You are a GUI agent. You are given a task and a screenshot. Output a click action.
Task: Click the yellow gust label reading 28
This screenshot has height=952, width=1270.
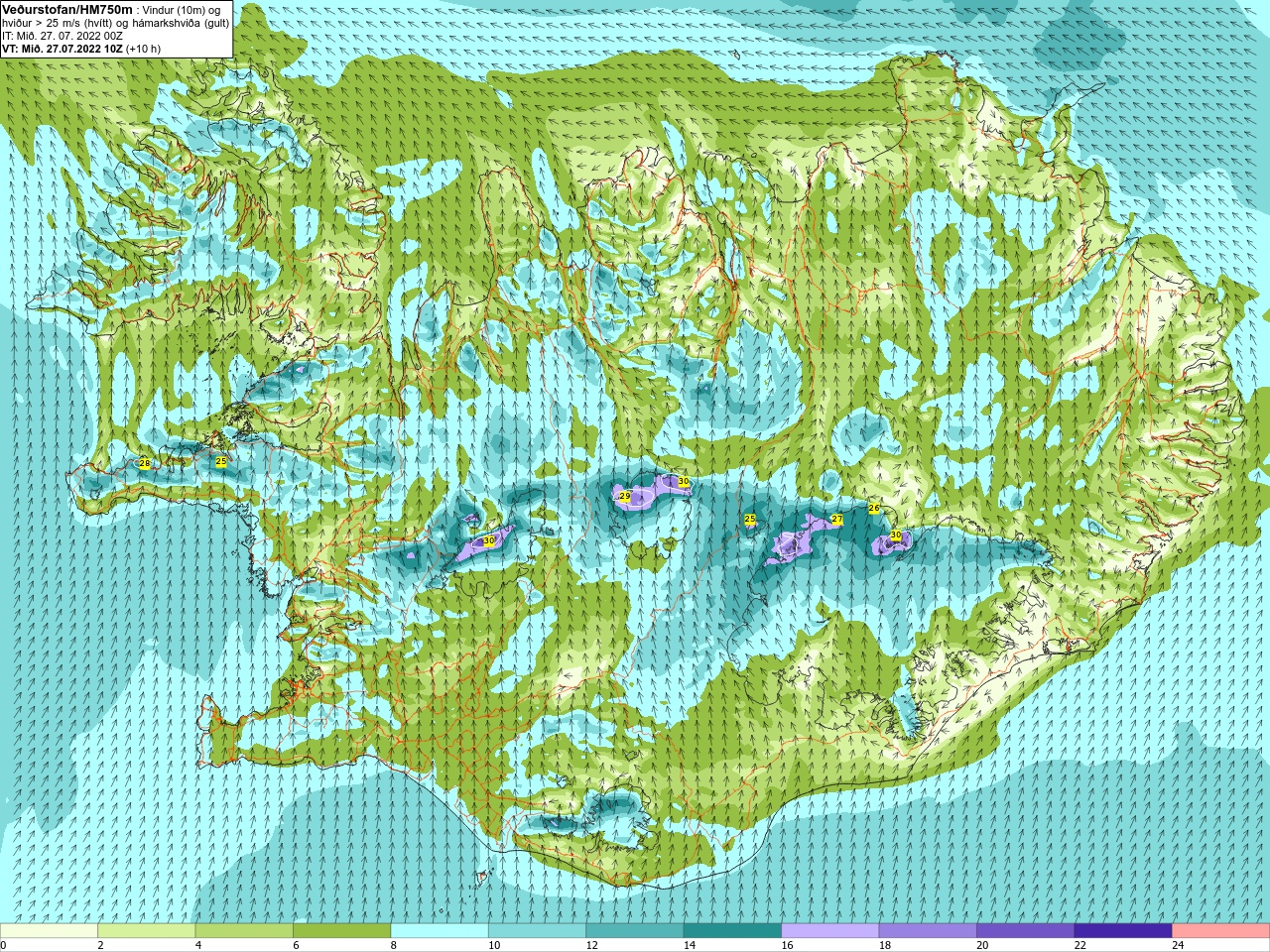144,463
